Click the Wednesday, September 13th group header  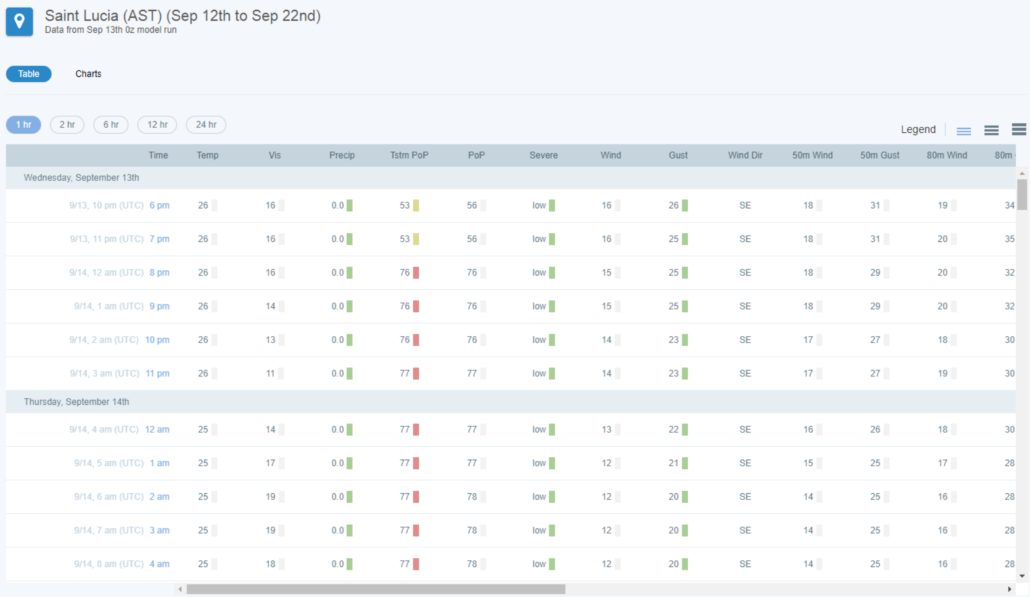[x=510, y=177]
